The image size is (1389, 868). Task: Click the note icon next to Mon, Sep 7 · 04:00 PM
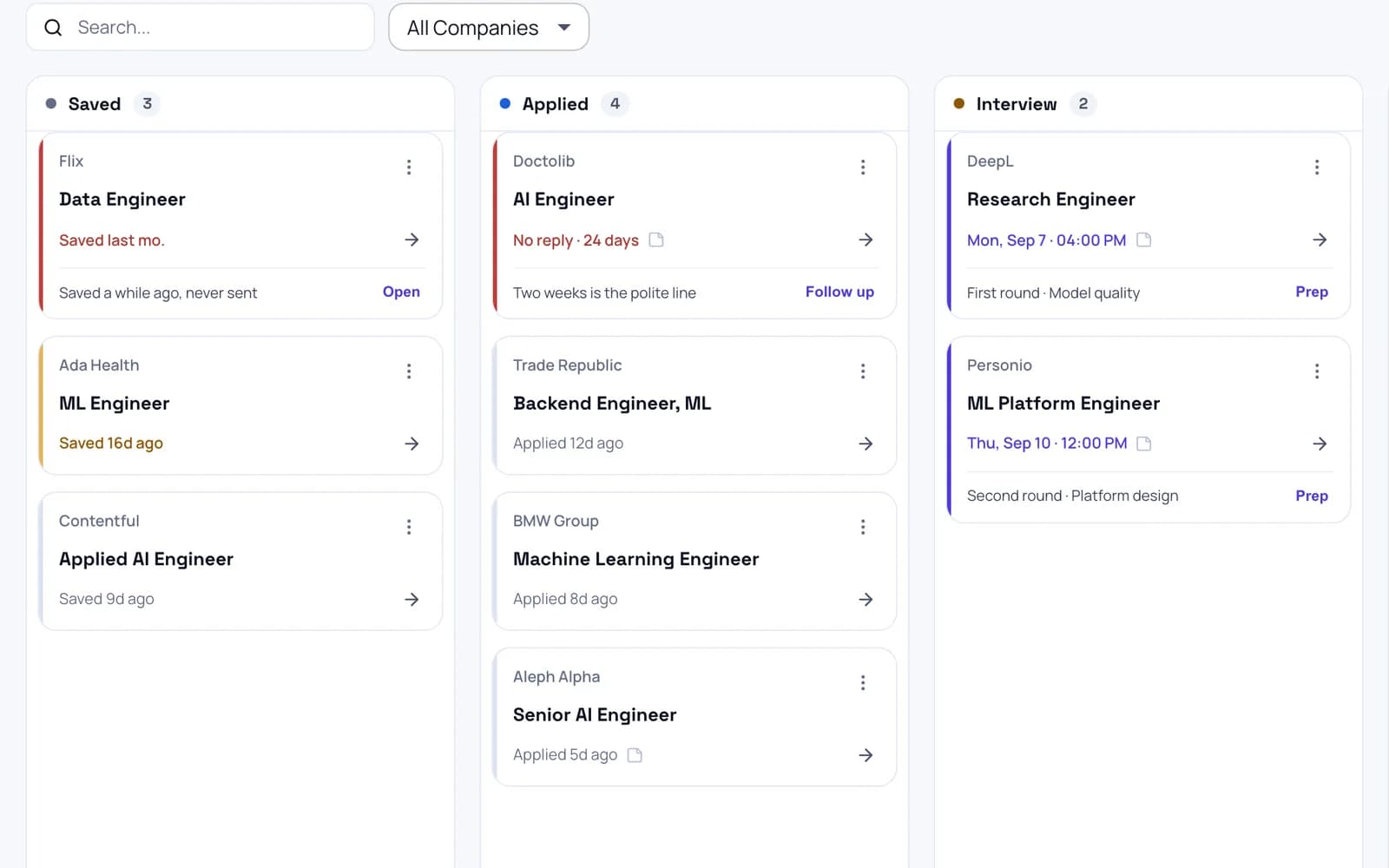click(1144, 240)
